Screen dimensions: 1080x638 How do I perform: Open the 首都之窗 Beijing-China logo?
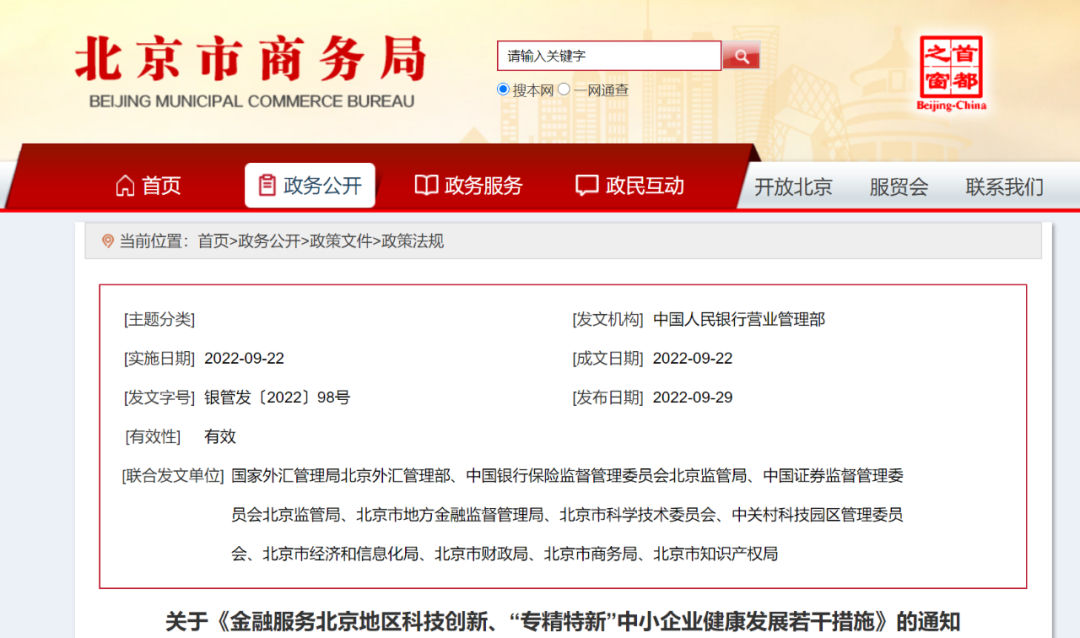point(951,74)
